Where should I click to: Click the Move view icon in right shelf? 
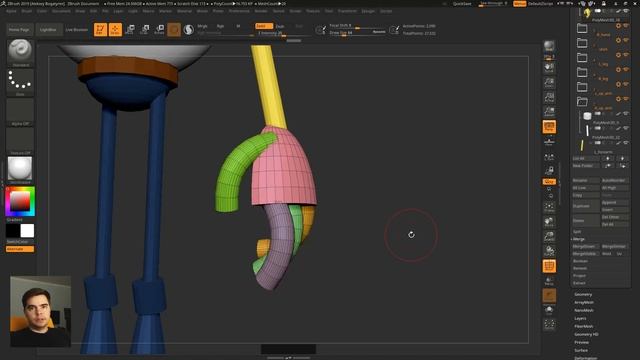coord(549,222)
